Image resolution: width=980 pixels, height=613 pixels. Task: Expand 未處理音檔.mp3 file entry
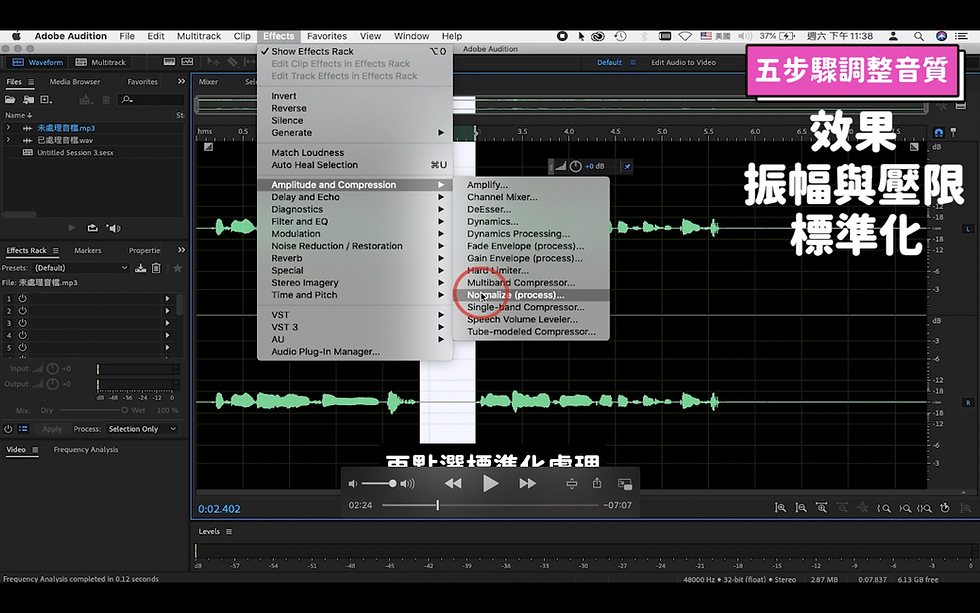pyautogui.click(x=8, y=127)
